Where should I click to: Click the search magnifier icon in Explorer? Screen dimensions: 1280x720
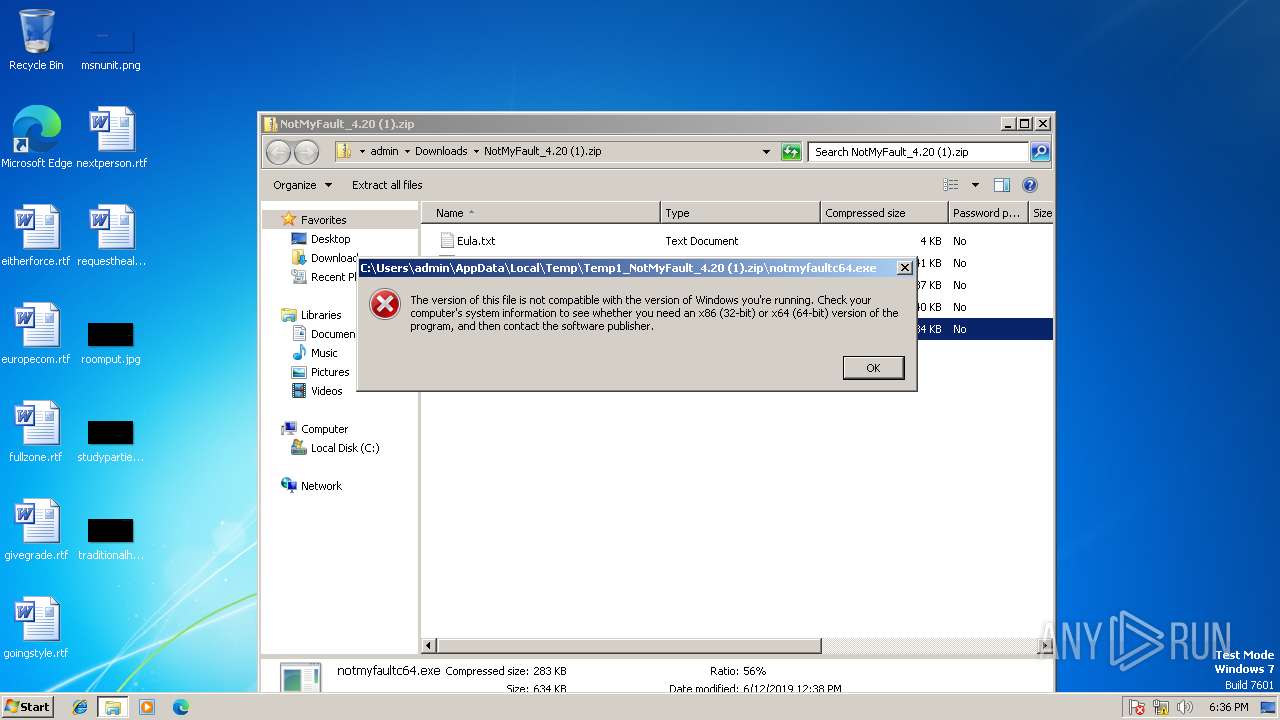coord(1040,152)
